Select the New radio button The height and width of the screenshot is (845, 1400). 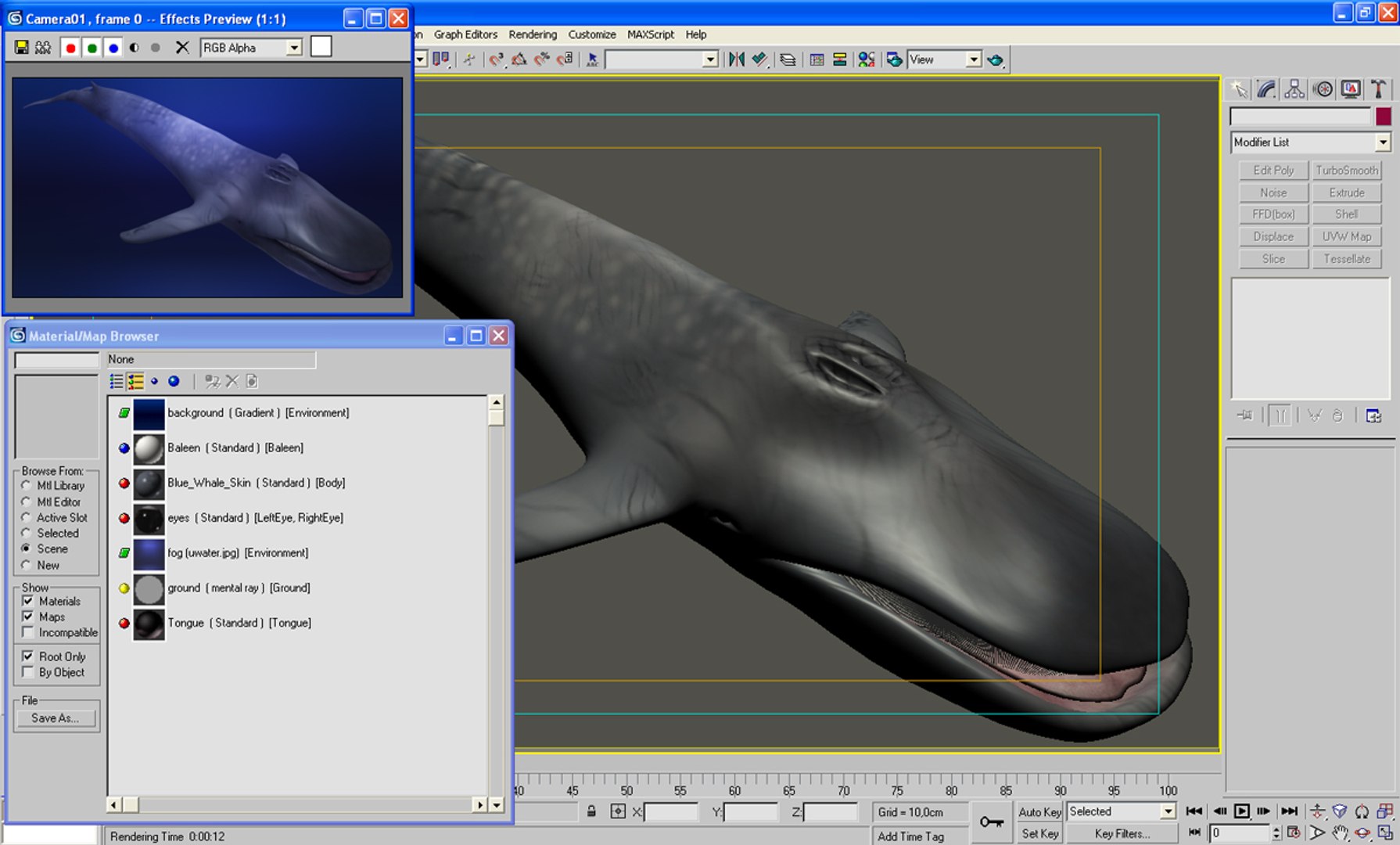click(x=27, y=565)
